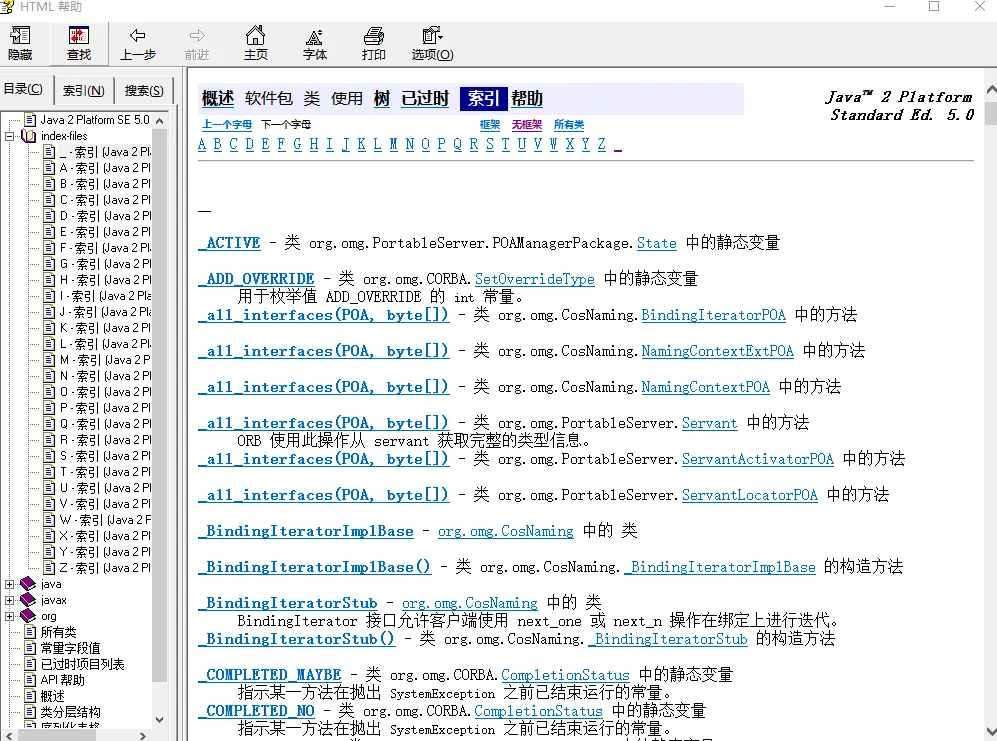Click the 隐藏 (Hide) toolbar icon
This screenshot has height=741, width=997.
[x=20, y=43]
